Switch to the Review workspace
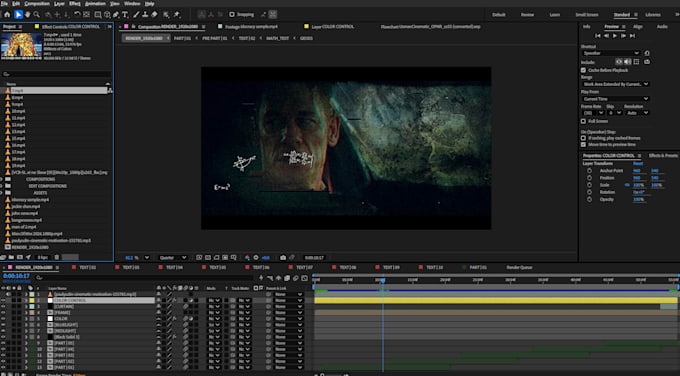The image size is (680, 376). coord(527,15)
